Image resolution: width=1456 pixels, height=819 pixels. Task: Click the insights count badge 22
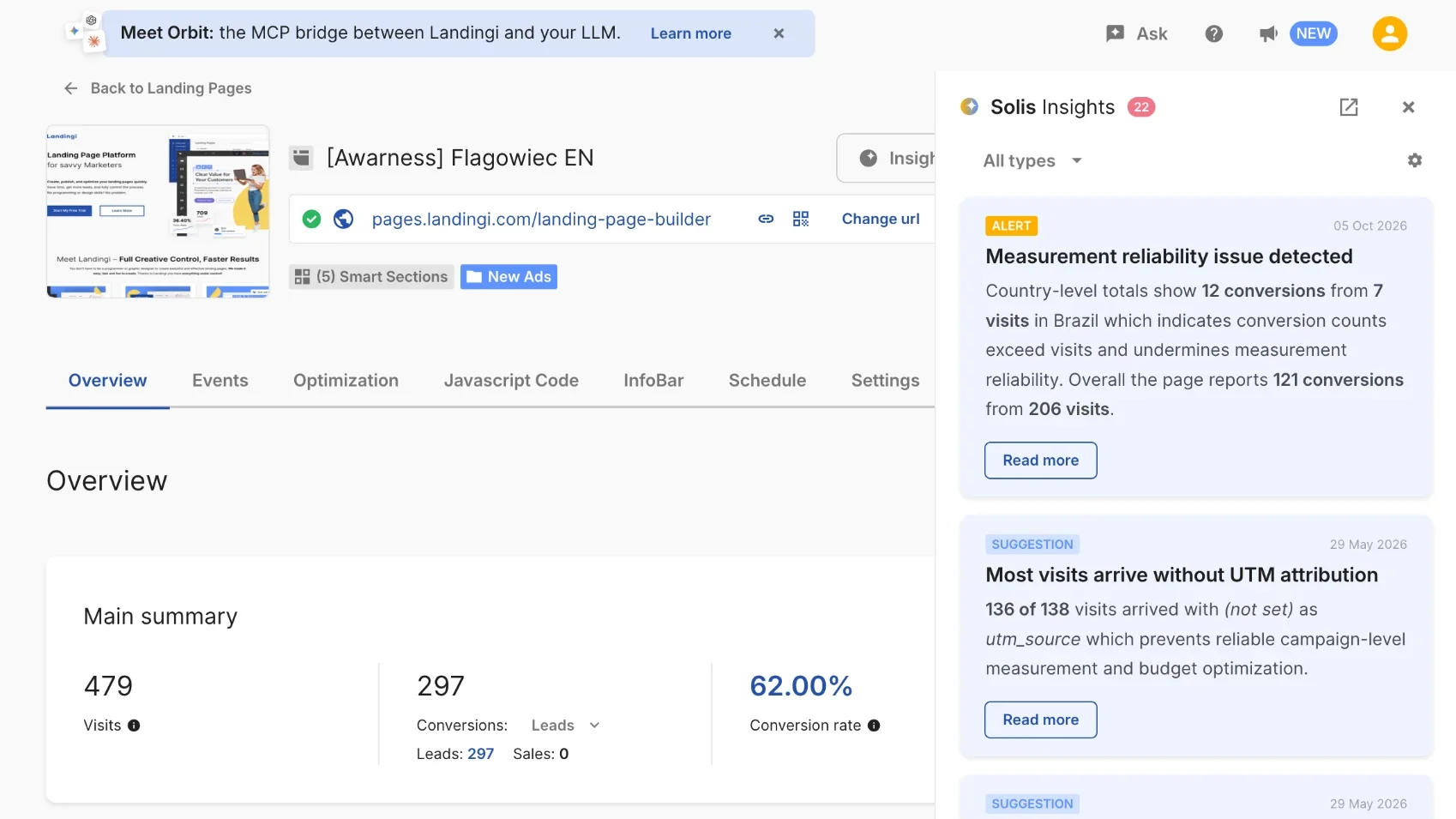tap(1141, 107)
